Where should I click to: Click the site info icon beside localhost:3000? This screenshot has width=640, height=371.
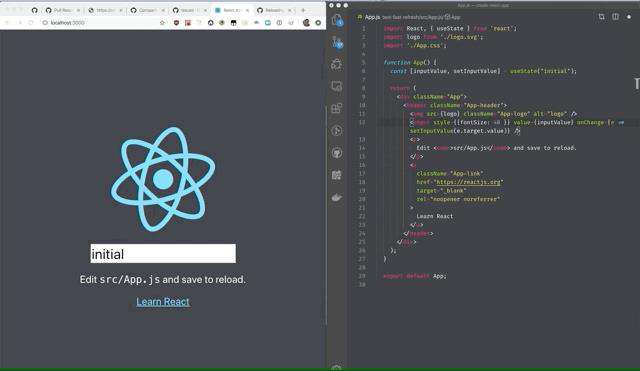click(x=45, y=23)
